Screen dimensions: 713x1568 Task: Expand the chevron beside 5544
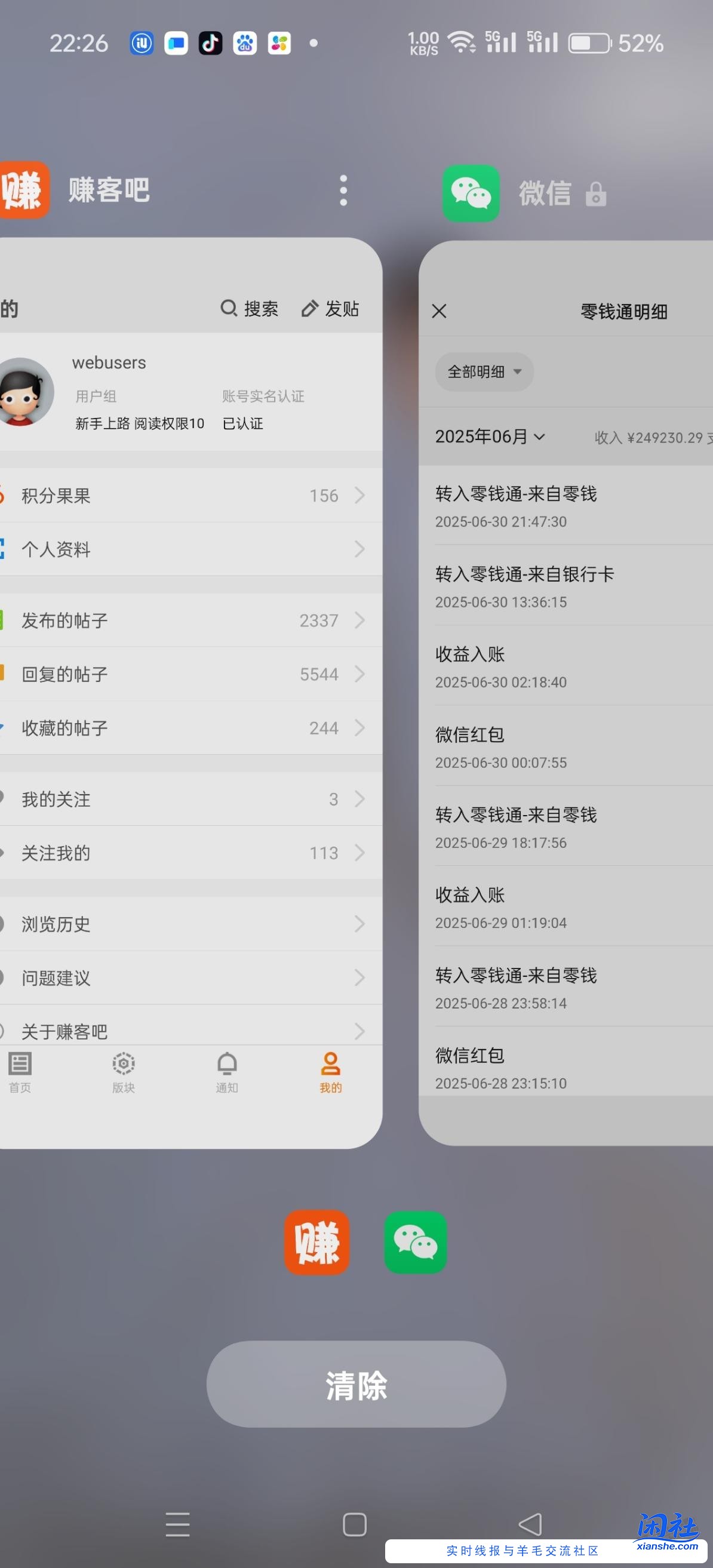coord(359,674)
